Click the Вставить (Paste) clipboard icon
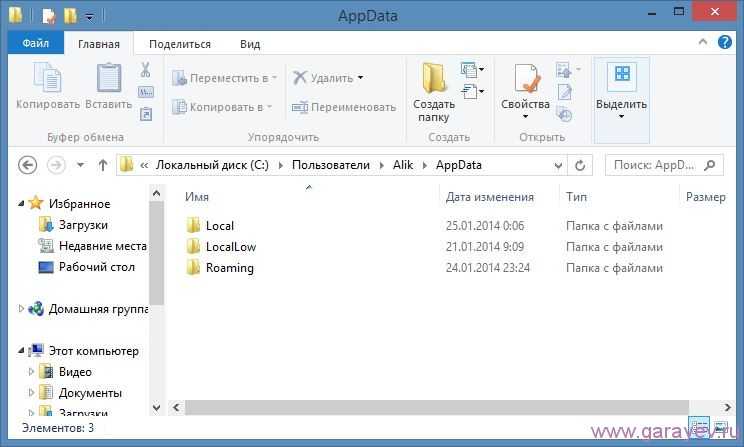 coord(109,77)
